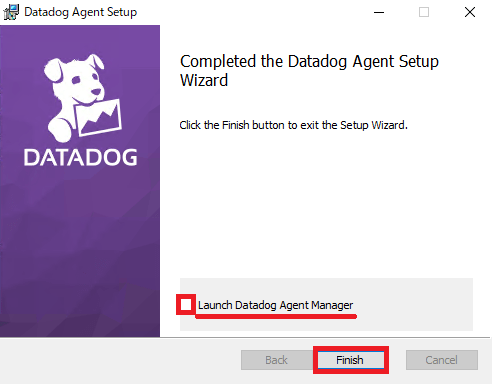
Task: Click the installer icon in the title bar
Action: [11, 12]
